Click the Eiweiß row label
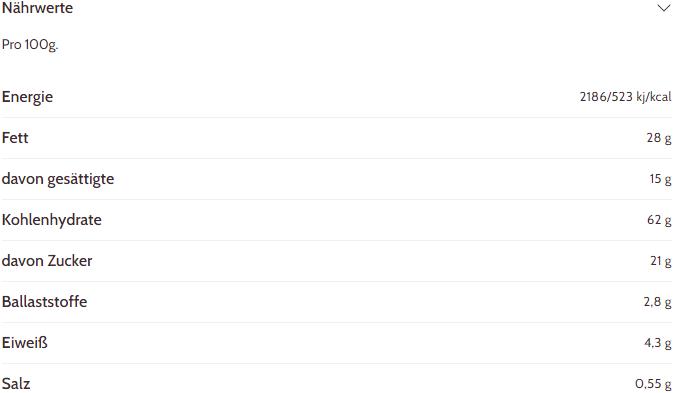This screenshot has height=393, width=673. point(24,343)
